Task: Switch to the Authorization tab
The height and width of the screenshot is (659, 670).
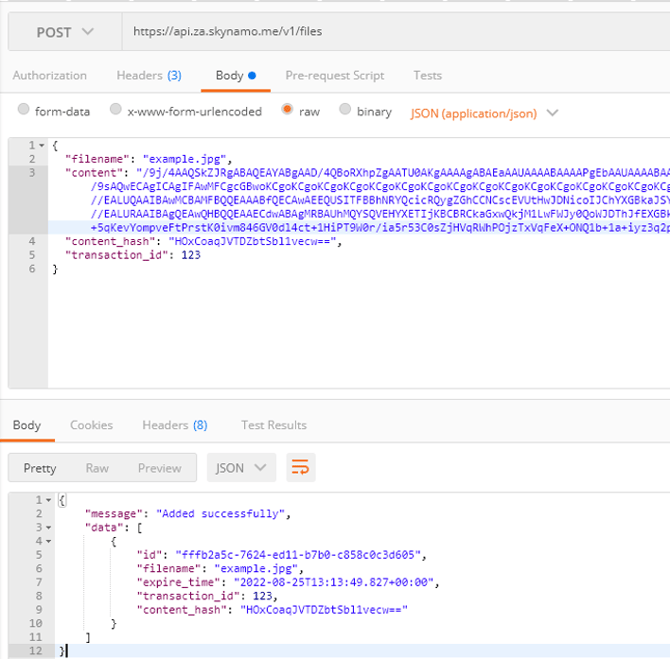Action: 50,75
